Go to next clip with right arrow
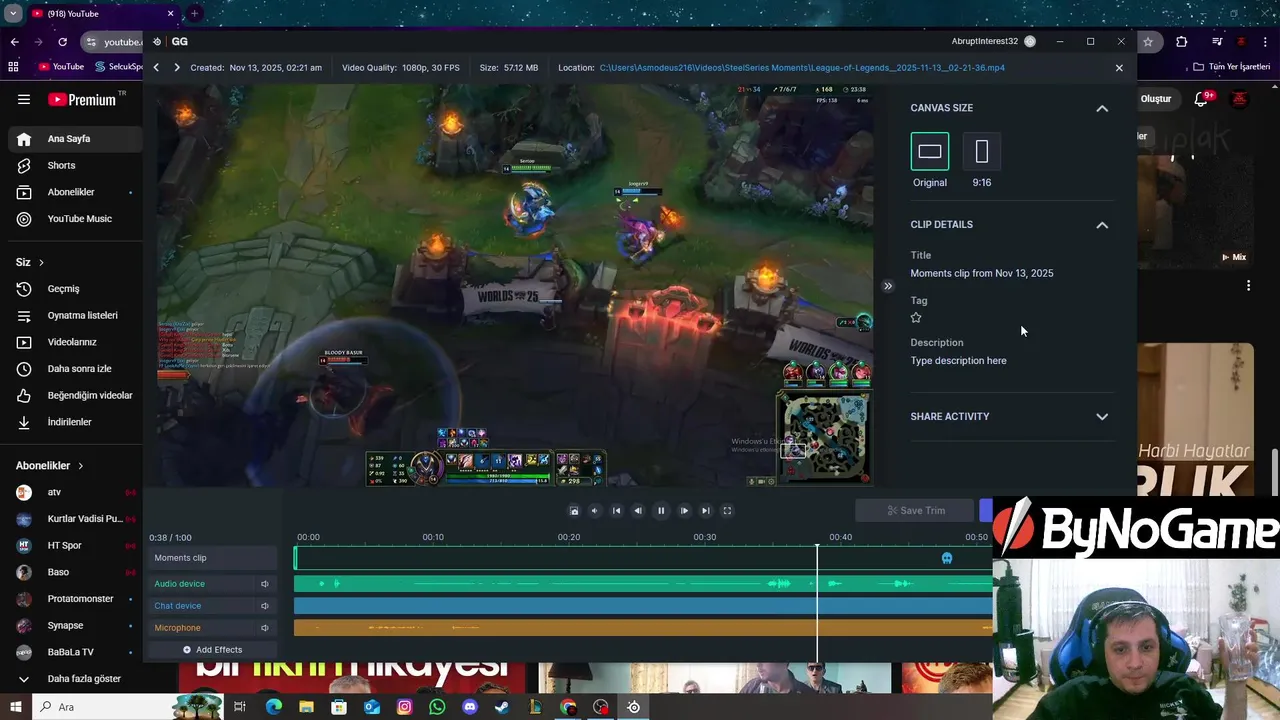 (177, 68)
